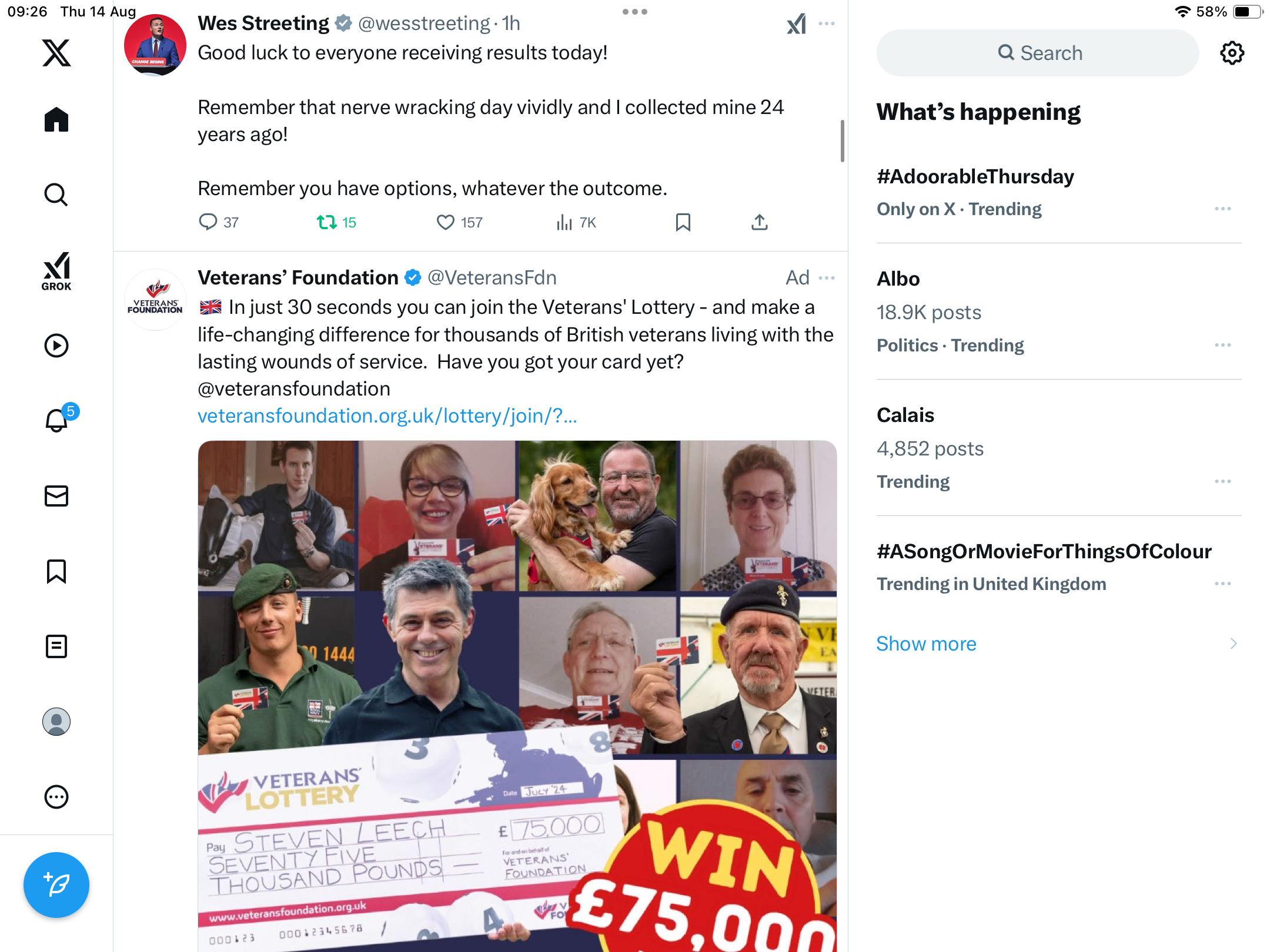Open more options on Veterans' Foundation ad
This screenshot has height=952, width=1270.
[827, 278]
